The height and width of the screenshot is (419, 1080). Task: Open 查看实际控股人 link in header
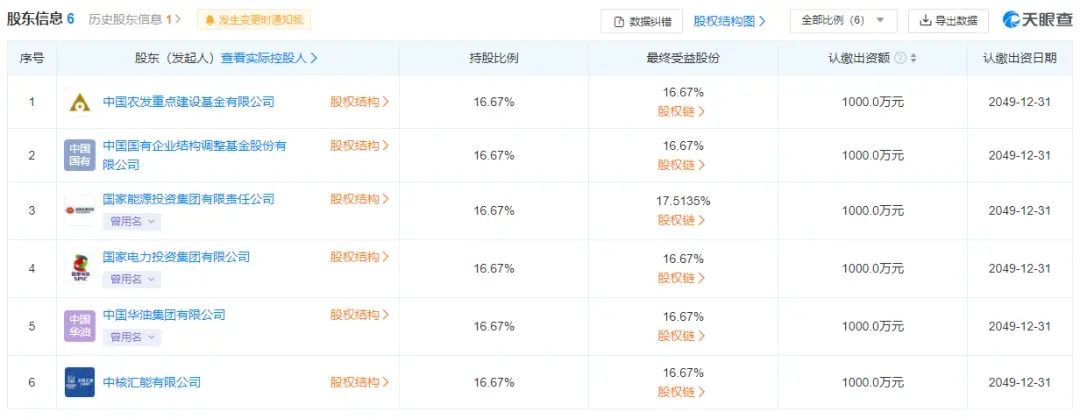(x=269, y=59)
